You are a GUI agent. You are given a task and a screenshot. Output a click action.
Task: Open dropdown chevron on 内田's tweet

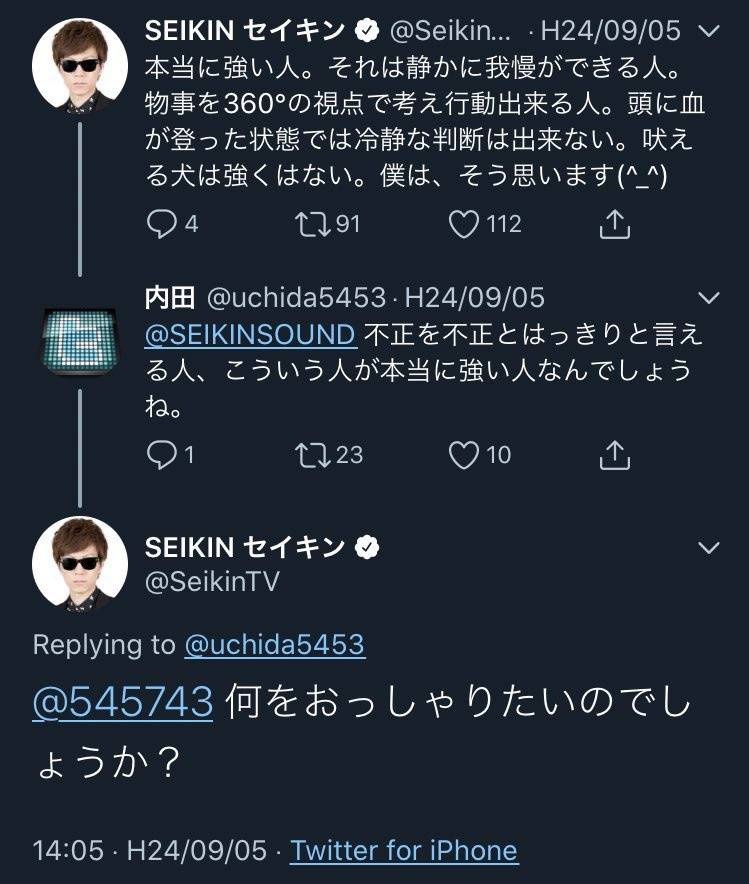point(708,298)
